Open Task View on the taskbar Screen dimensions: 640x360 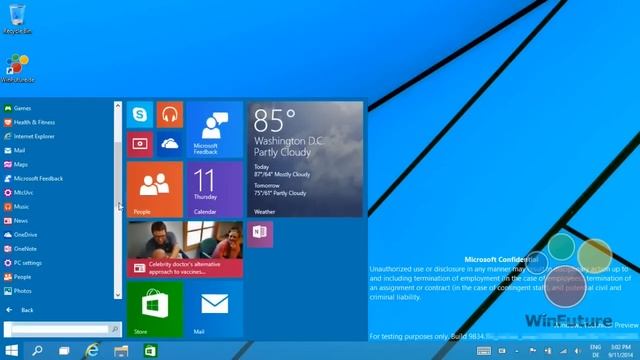(x=64, y=351)
